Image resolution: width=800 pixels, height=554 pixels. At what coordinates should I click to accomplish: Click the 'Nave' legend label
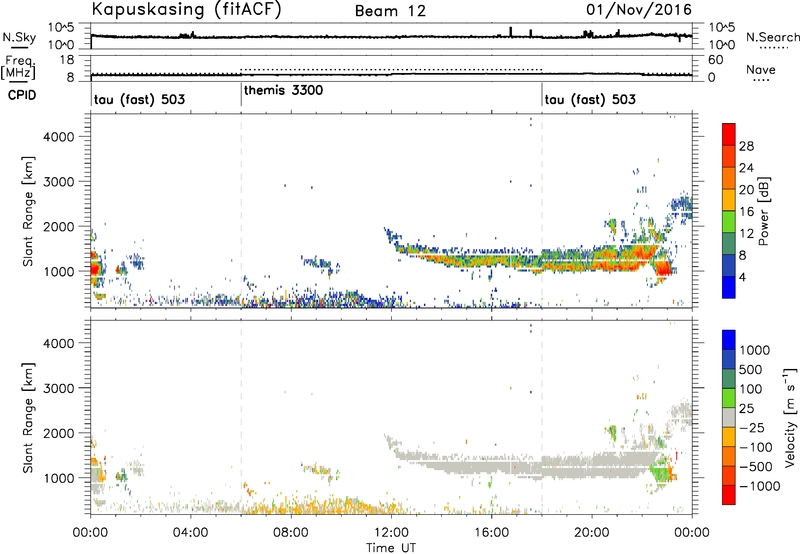(x=761, y=69)
